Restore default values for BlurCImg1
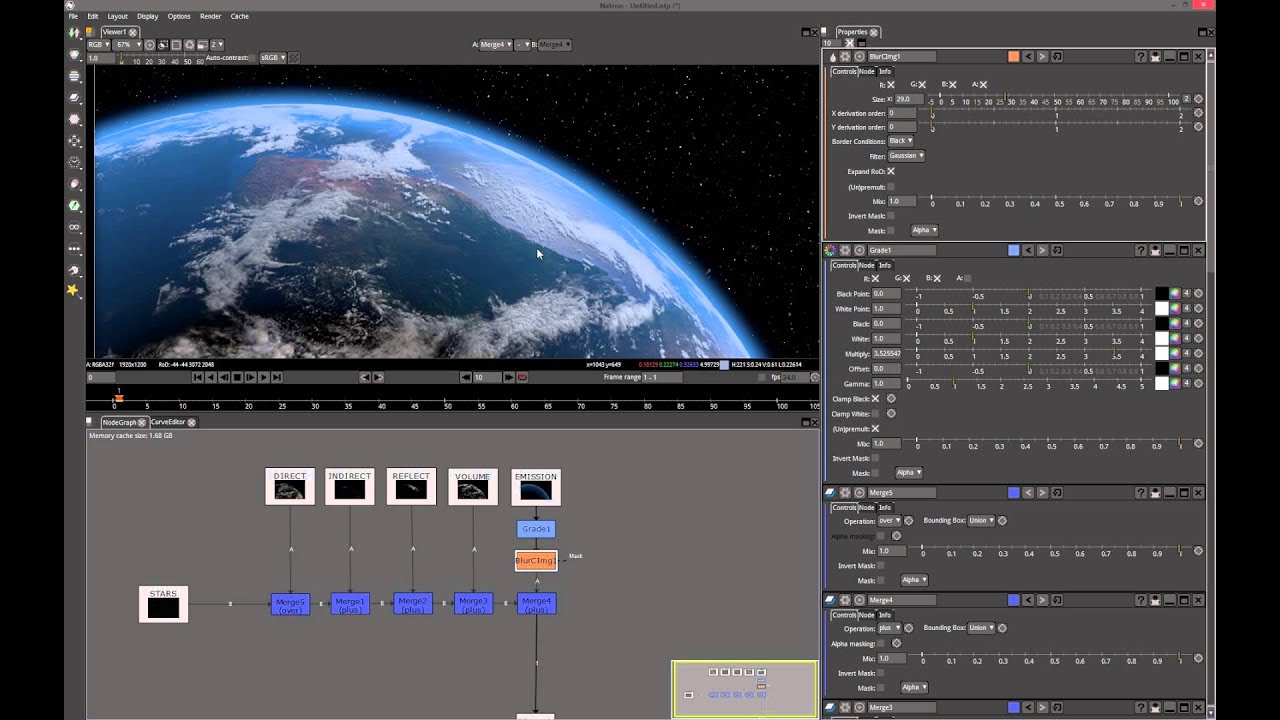This screenshot has width=1280, height=720. pos(1057,57)
